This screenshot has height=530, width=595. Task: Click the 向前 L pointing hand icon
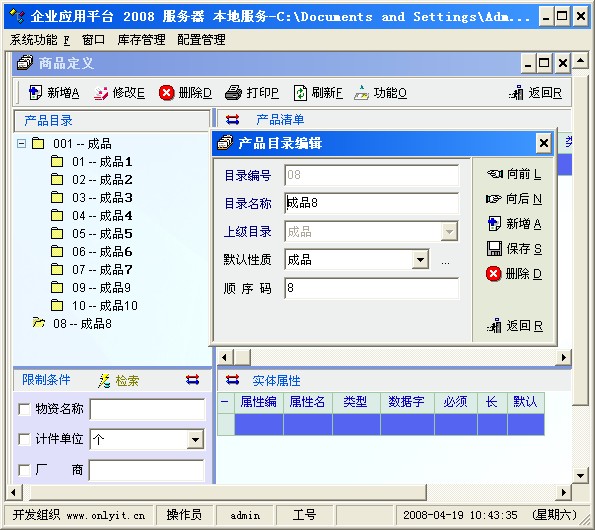click(x=494, y=174)
